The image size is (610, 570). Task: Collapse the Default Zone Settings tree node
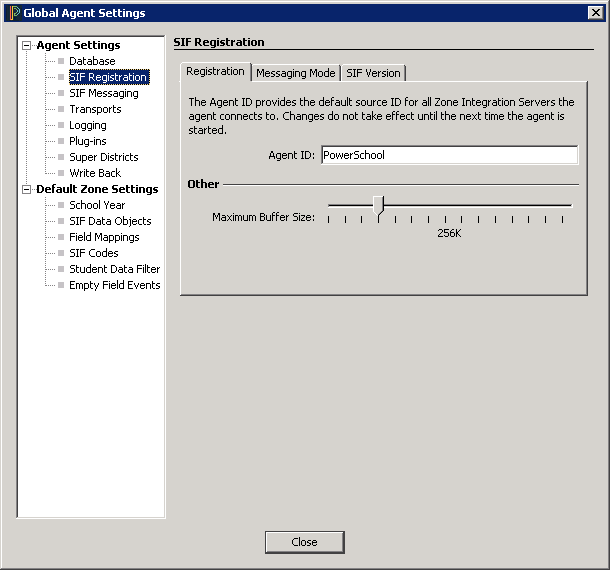[27, 189]
